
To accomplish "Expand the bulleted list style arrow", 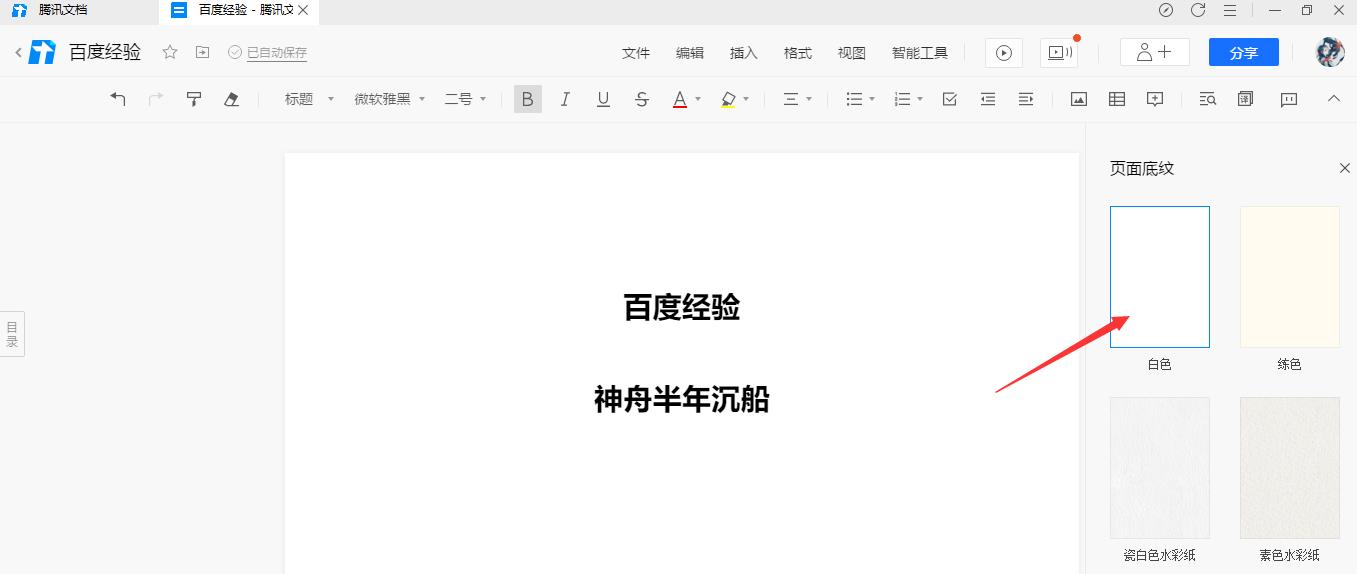I will pyautogui.click(x=872, y=99).
